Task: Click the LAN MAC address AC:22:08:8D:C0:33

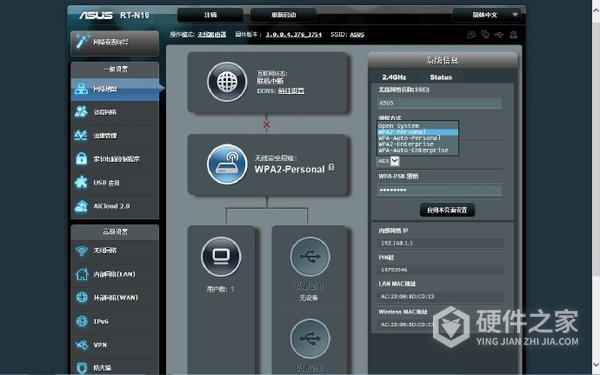Action: [x=407, y=297]
